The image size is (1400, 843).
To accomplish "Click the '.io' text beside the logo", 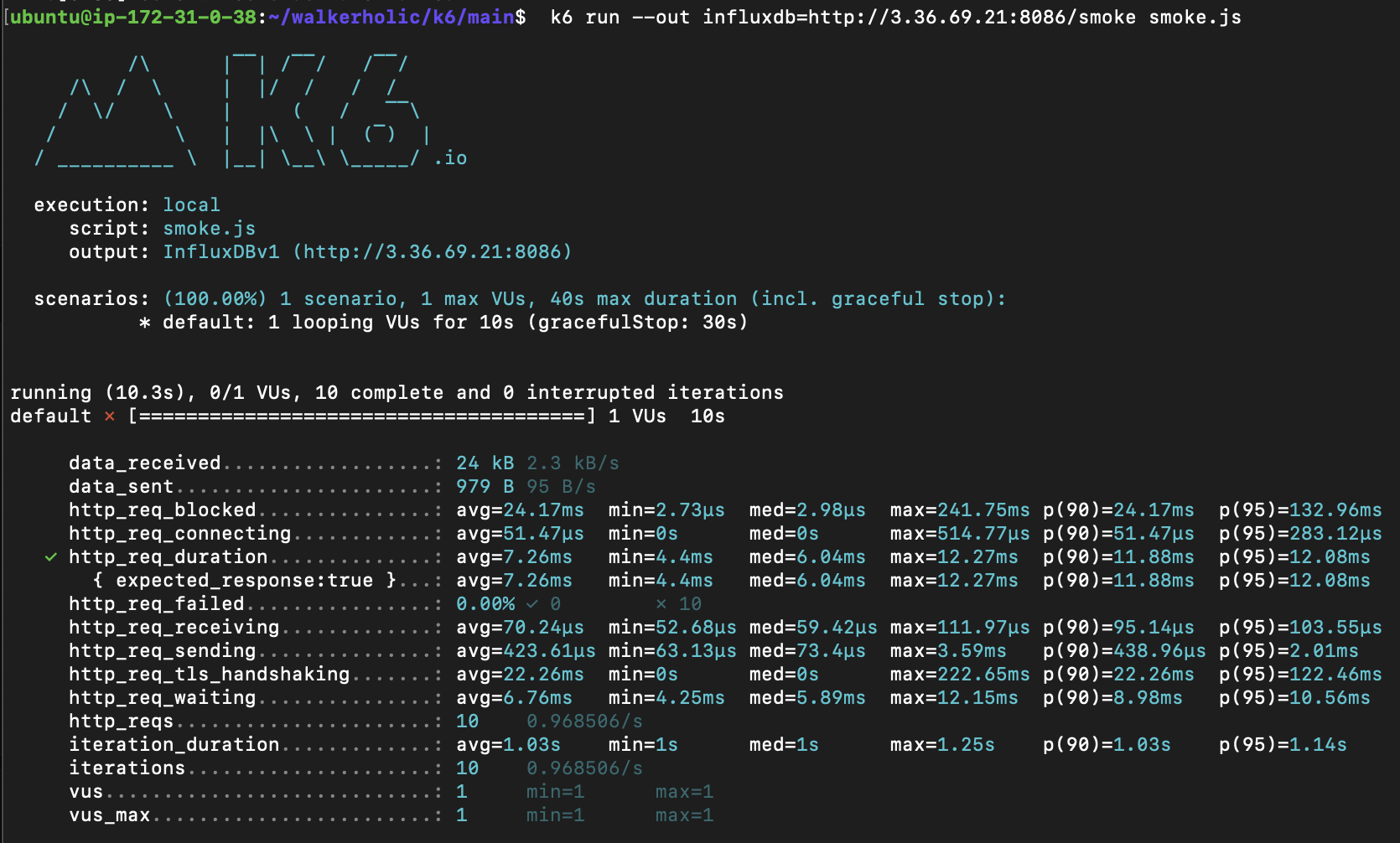I will (x=450, y=158).
